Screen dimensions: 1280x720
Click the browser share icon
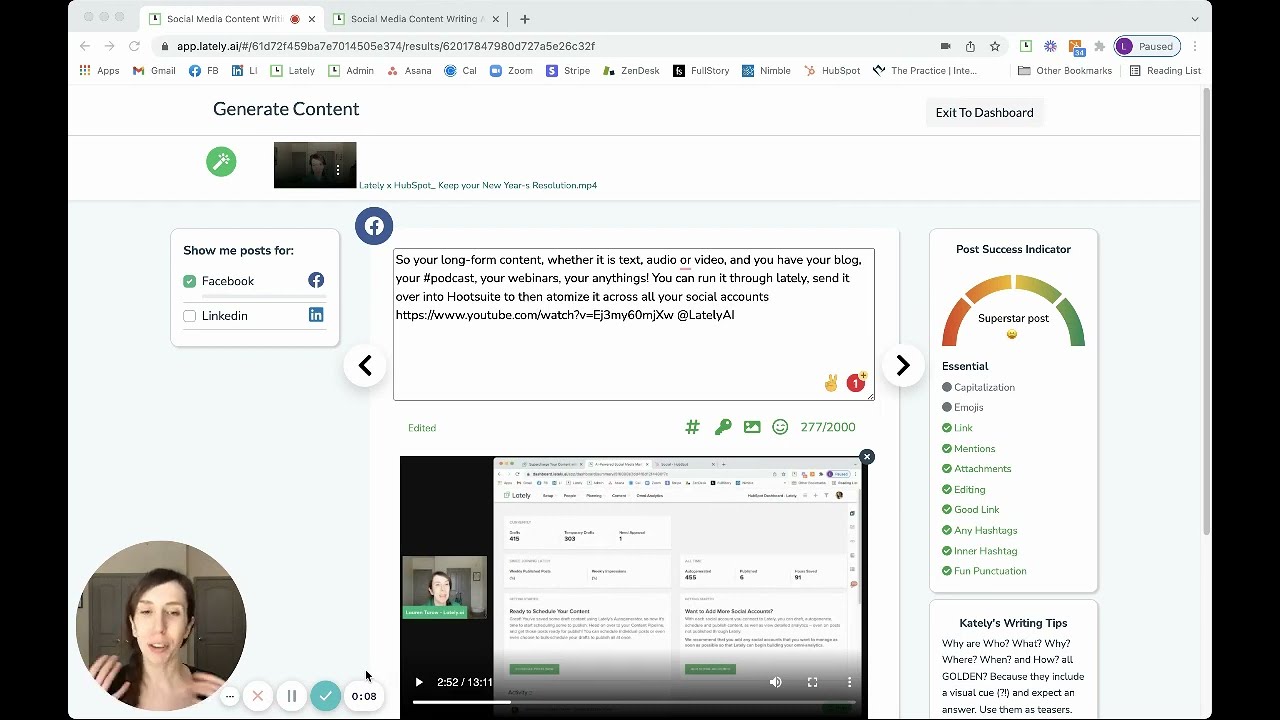pyautogui.click(x=970, y=46)
